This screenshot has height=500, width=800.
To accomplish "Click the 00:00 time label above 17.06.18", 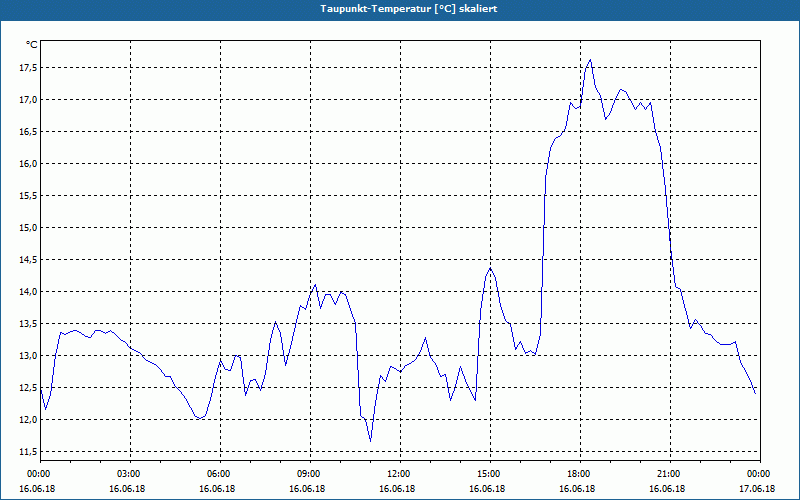I will coord(759,474).
